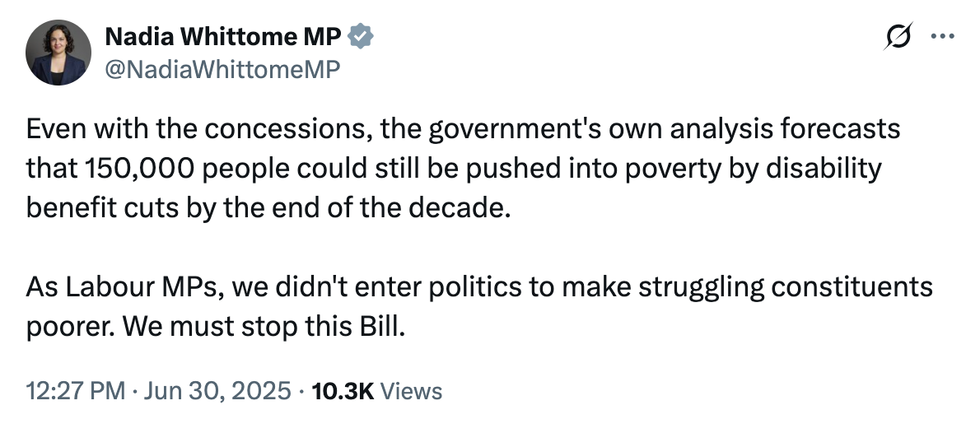Open the Grok actions icon
Screen dimensions: 980x423
tap(898, 38)
